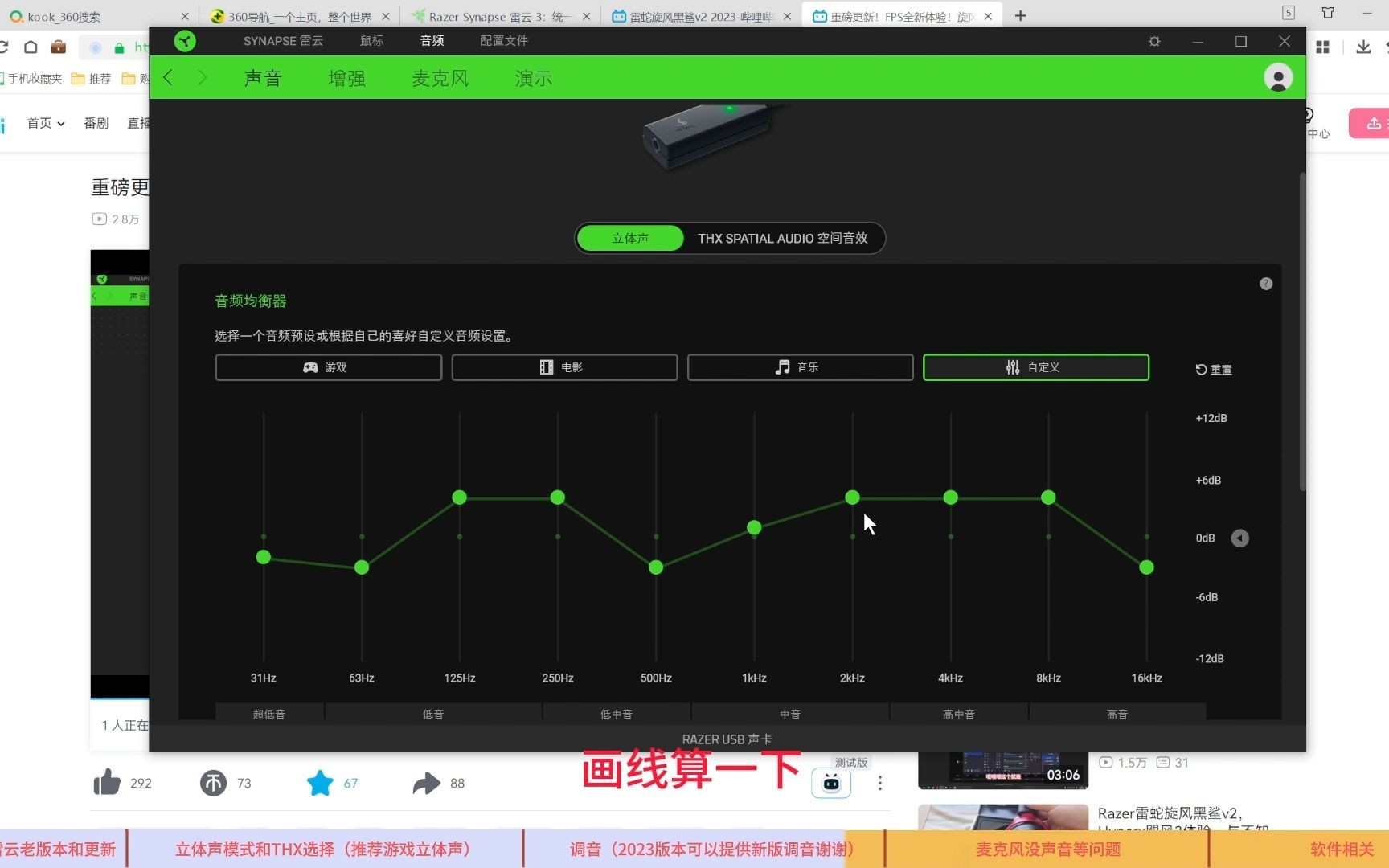
Task: Jump to 麦克风没声音等问题 chapter
Action: click(1048, 850)
